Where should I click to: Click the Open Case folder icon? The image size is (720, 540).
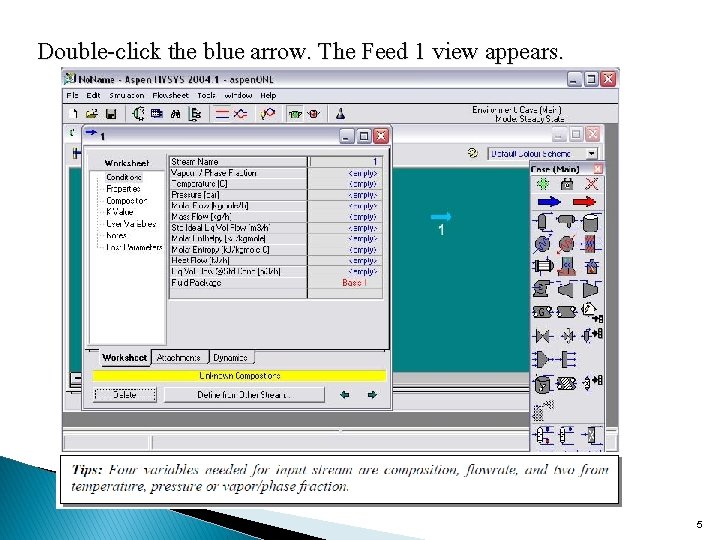[92, 113]
